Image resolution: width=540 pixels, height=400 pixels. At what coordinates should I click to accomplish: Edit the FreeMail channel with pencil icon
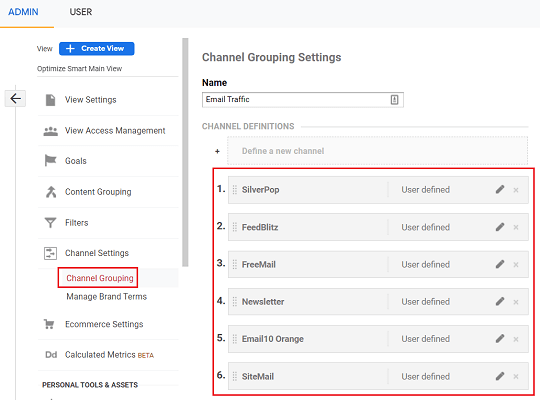500,264
